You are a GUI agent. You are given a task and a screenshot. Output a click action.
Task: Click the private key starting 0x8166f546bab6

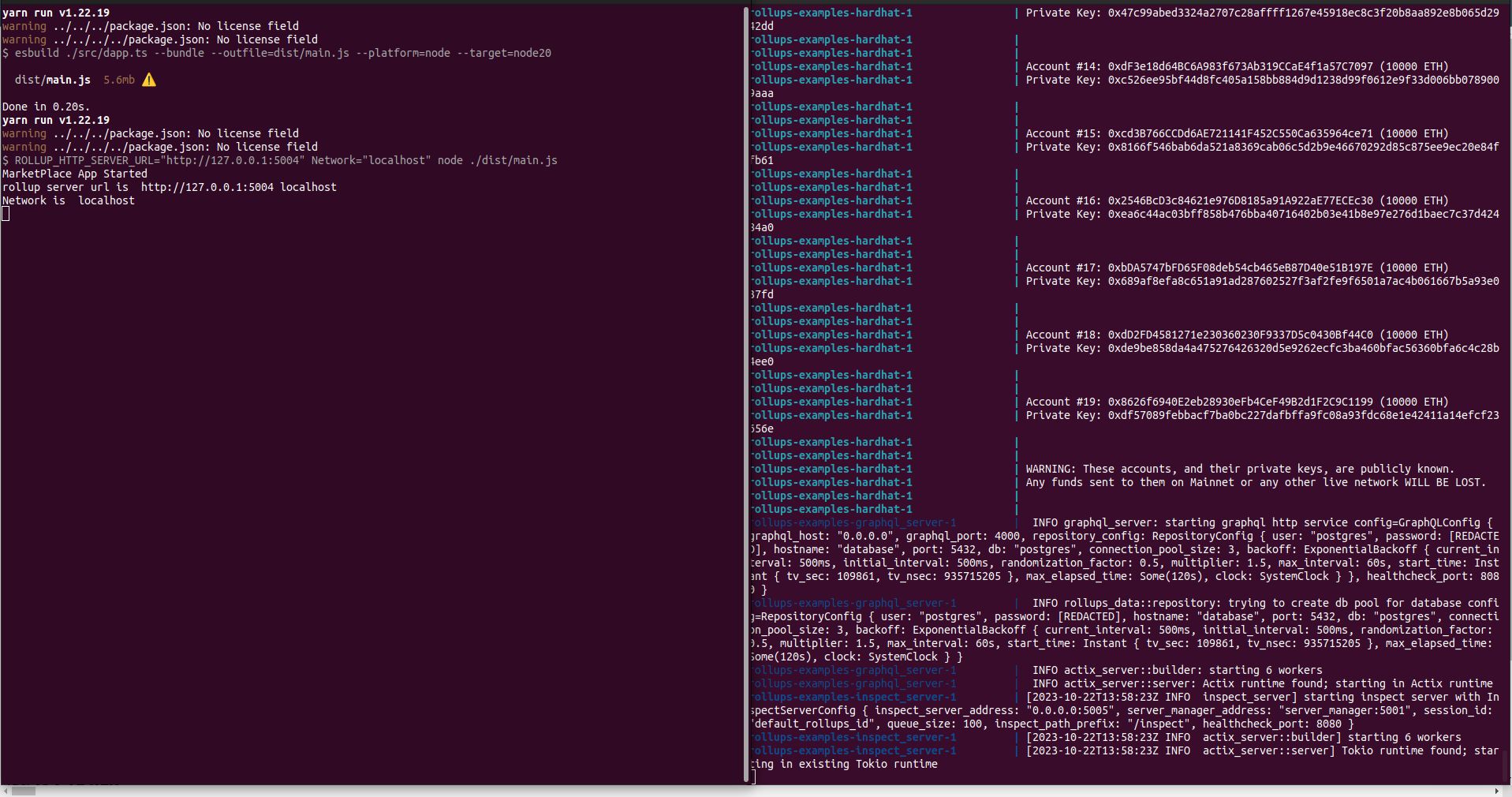tap(1262, 147)
